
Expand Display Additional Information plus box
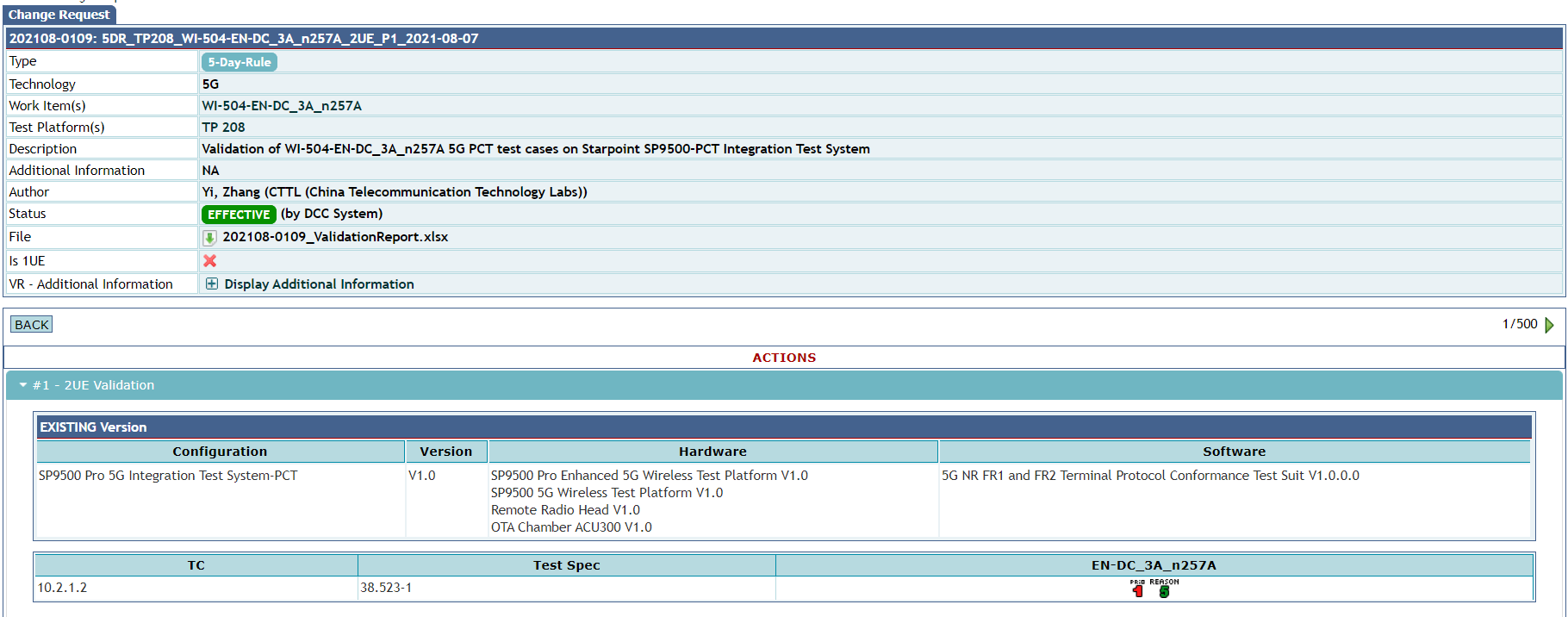212,284
